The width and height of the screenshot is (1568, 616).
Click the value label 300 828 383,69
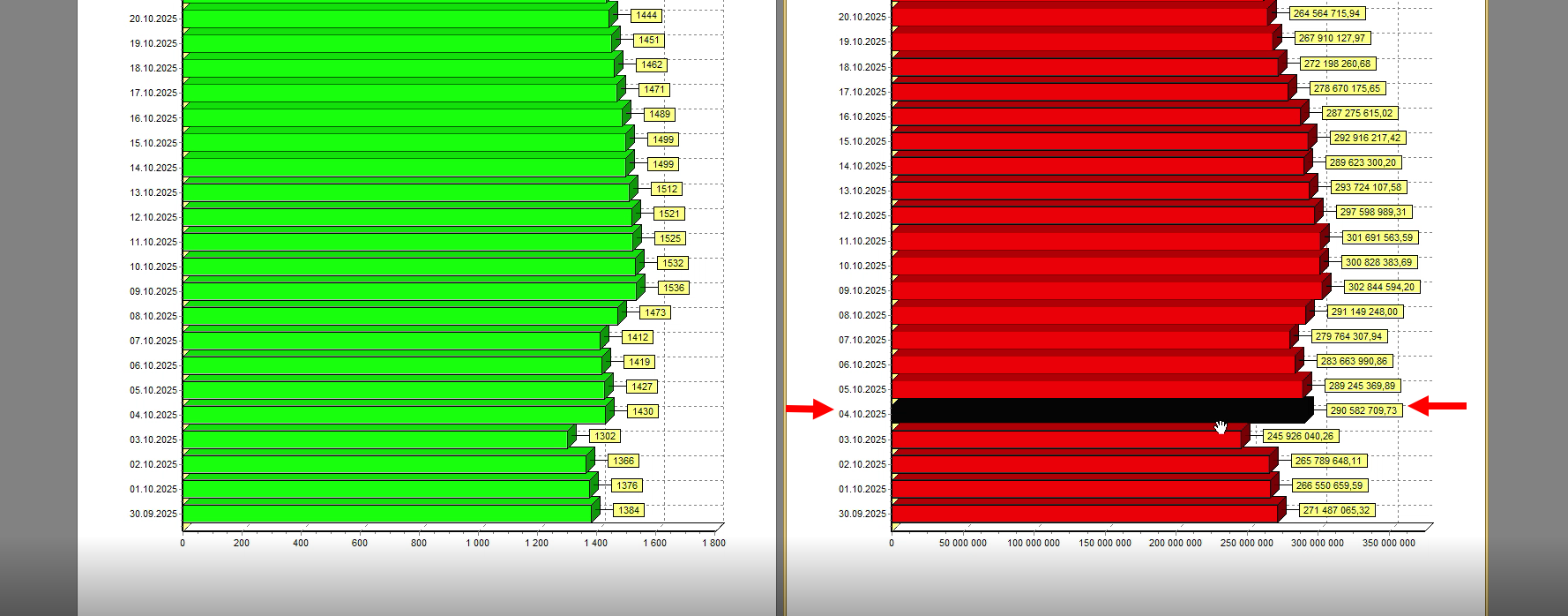[x=1378, y=262]
